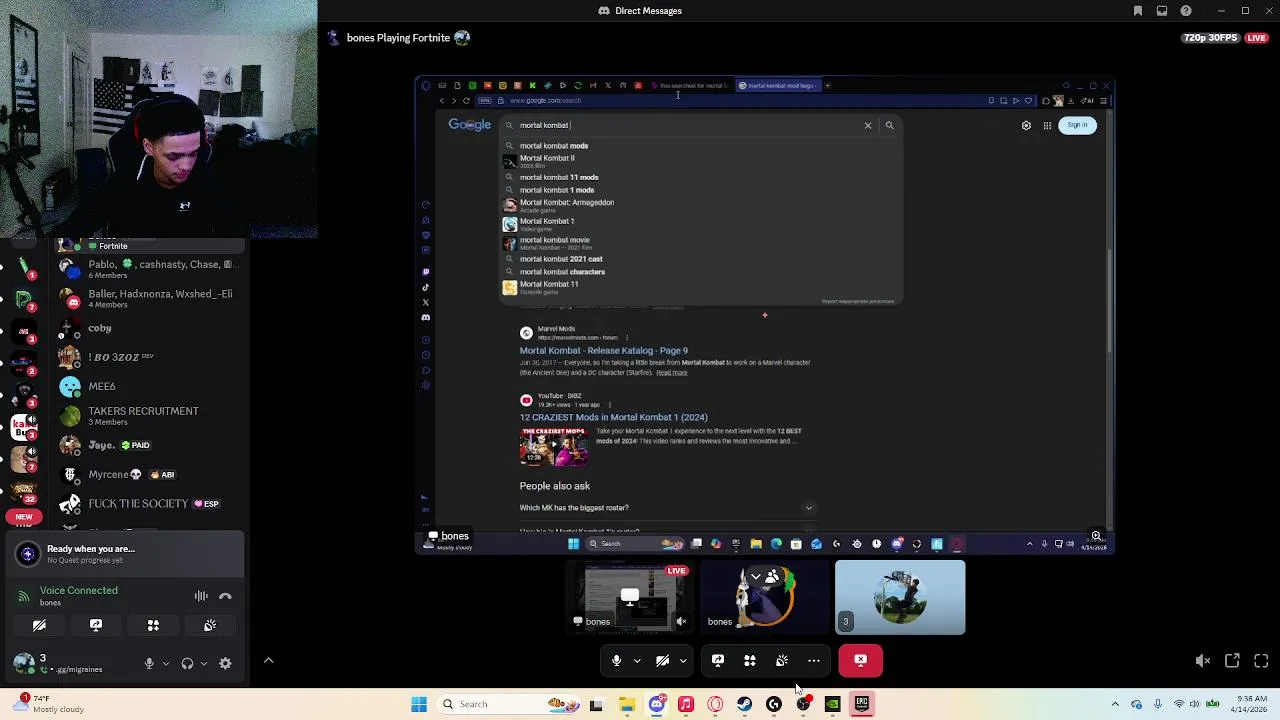Open MEE6 direct message
Viewport: 1280px width, 720px height.
pyautogui.click(x=148, y=386)
